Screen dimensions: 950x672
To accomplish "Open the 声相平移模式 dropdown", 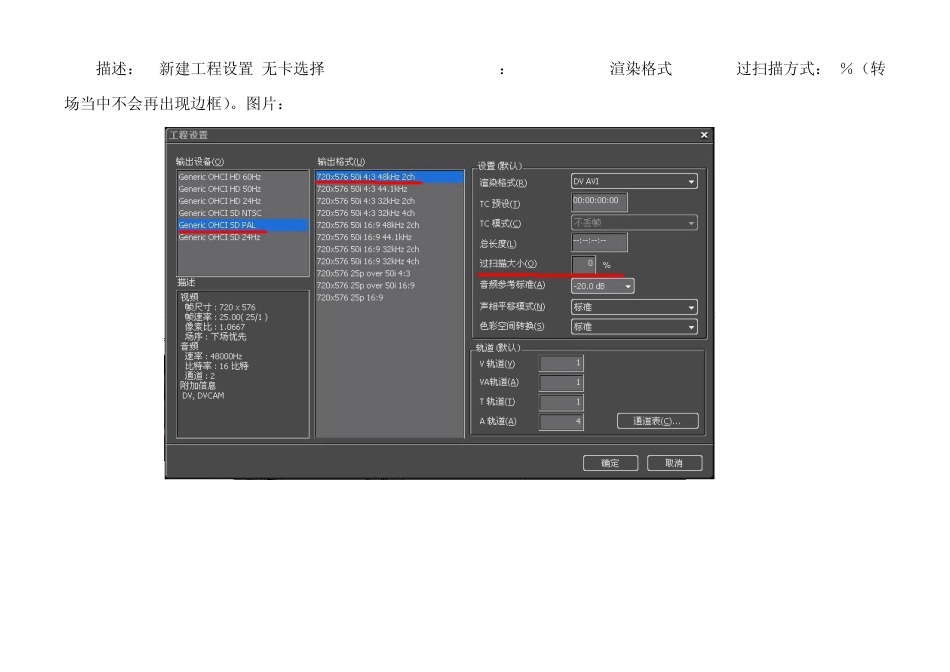I will coord(634,307).
